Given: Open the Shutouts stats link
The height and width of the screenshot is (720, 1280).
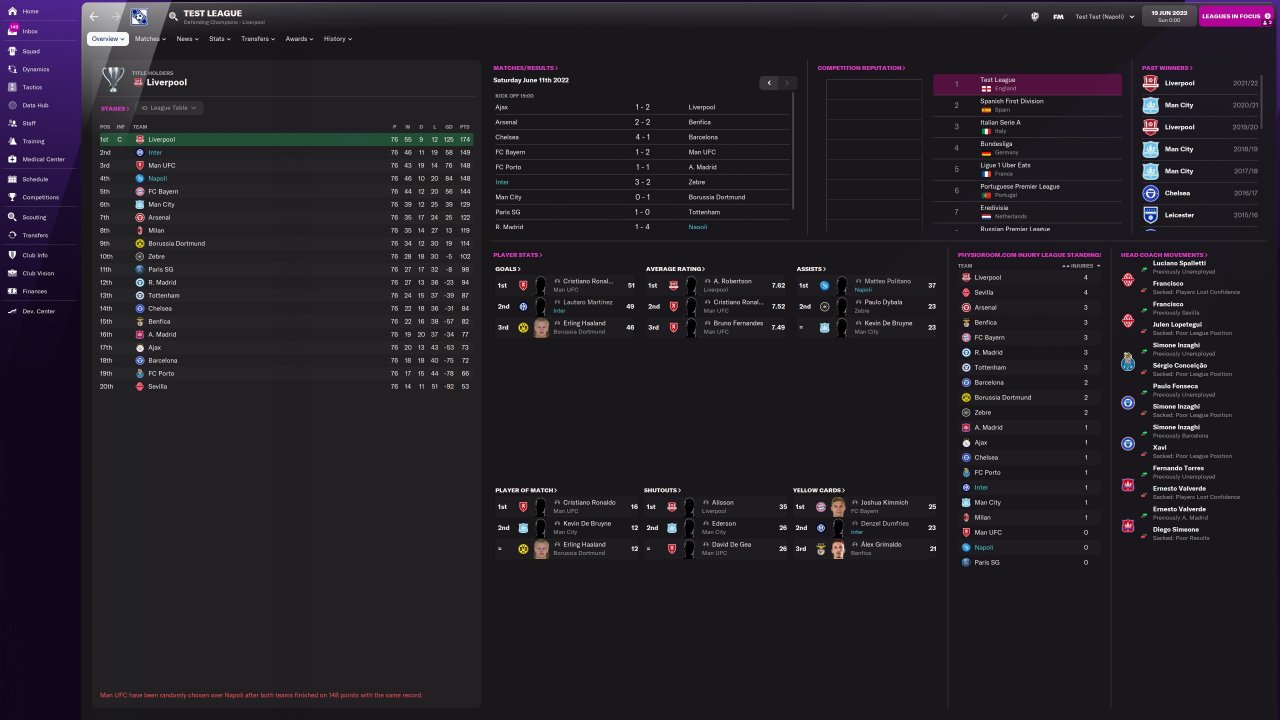Looking at the screenshot, I should point(662,490).
